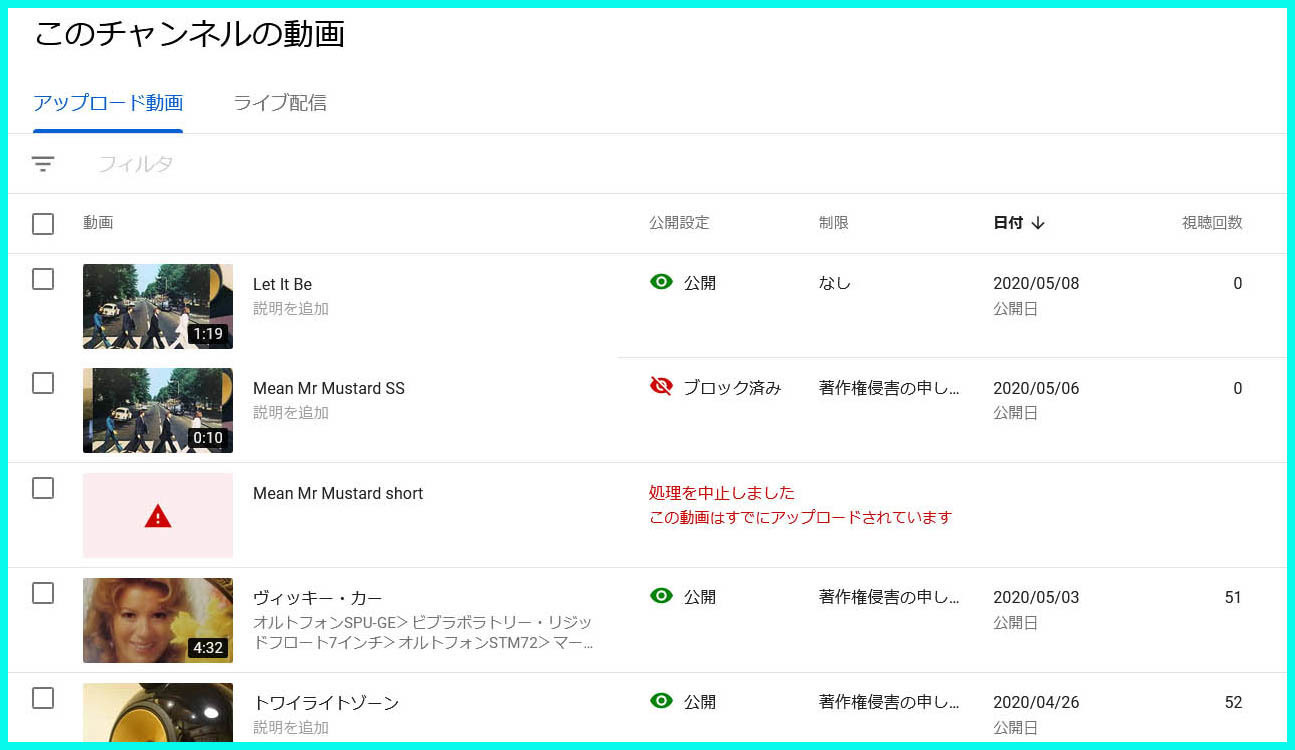Click 説明を追加 under トワイライトゾーン

[291, 728]
